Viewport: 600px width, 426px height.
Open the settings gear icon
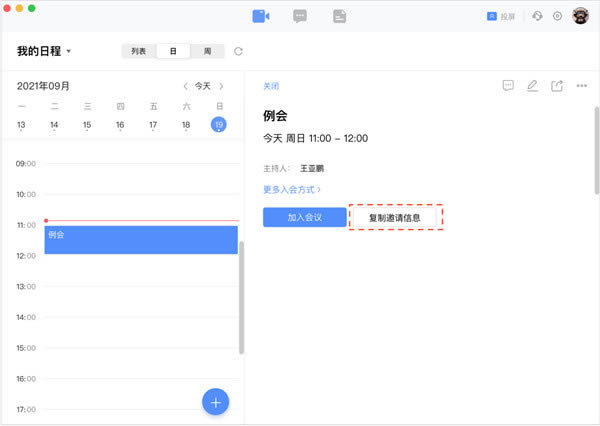(x=557, y=16)
